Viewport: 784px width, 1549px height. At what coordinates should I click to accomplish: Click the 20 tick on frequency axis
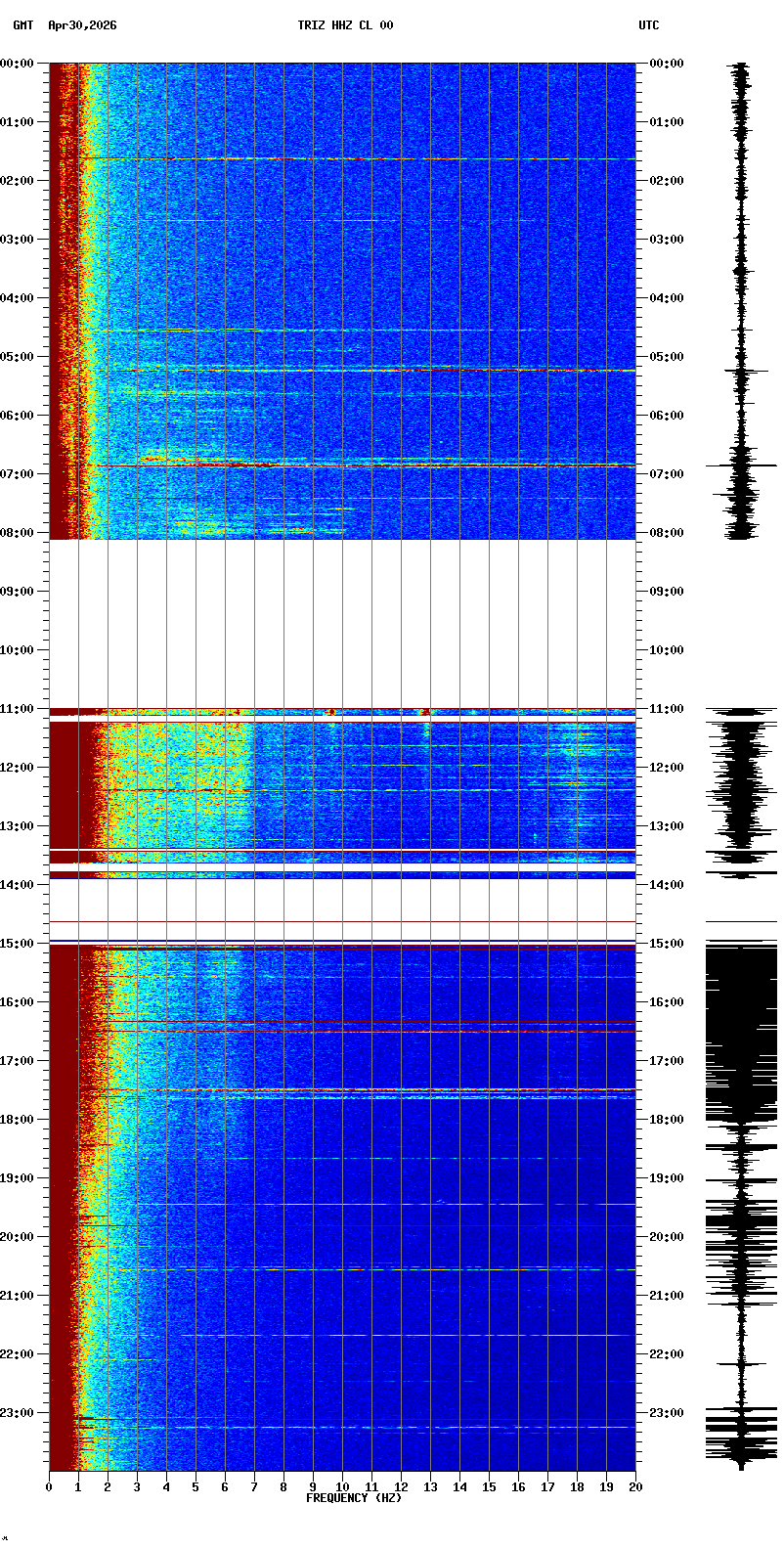[635, 1487]
